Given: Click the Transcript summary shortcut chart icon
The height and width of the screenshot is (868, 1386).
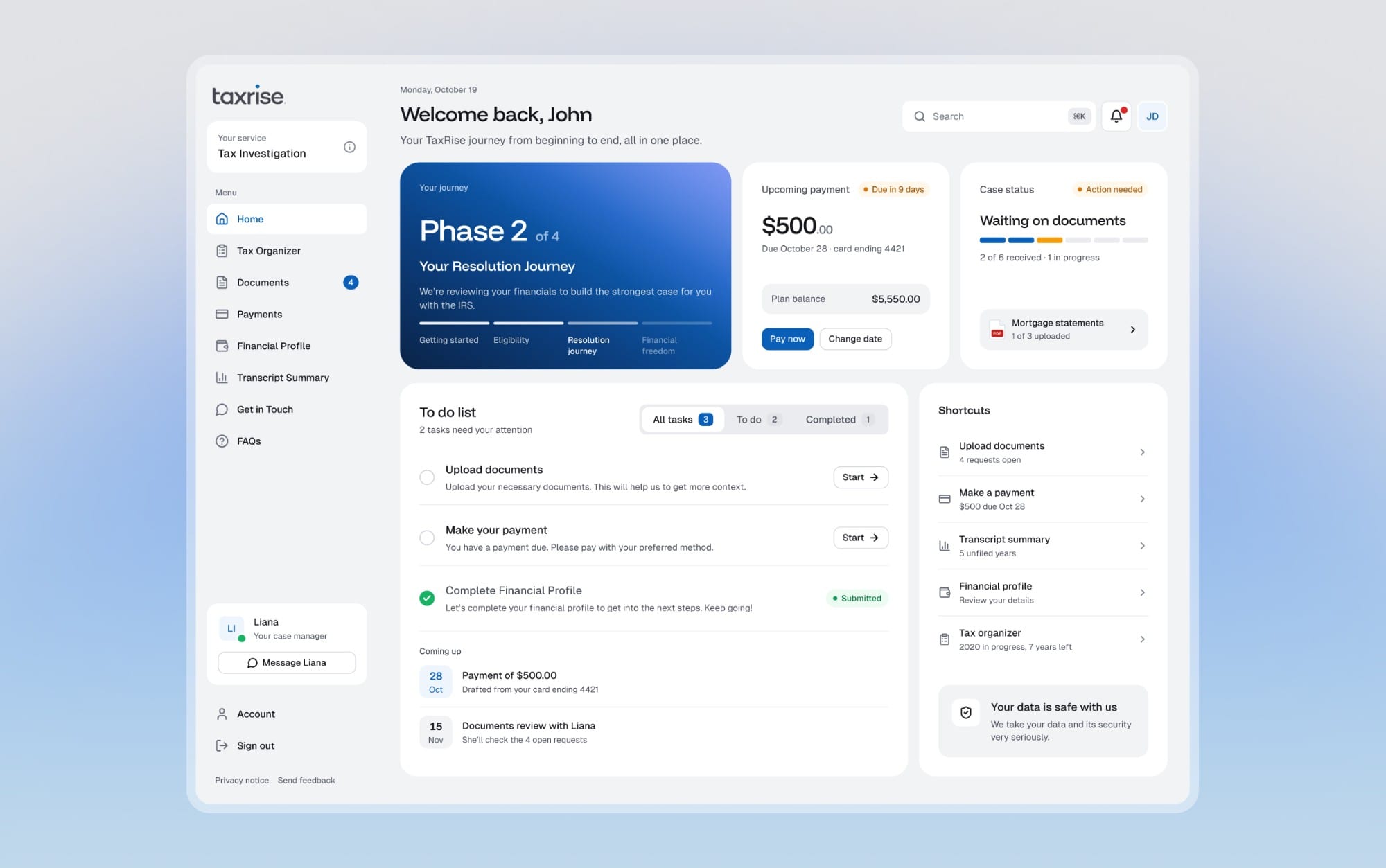Looking at the screenshot, I should 944,546.
